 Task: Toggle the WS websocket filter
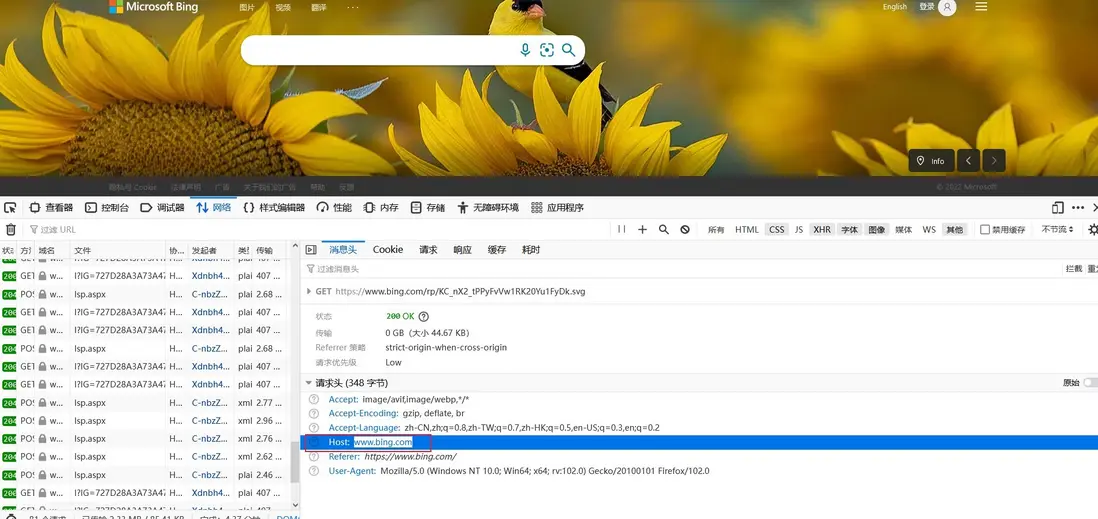pos(929,230)
